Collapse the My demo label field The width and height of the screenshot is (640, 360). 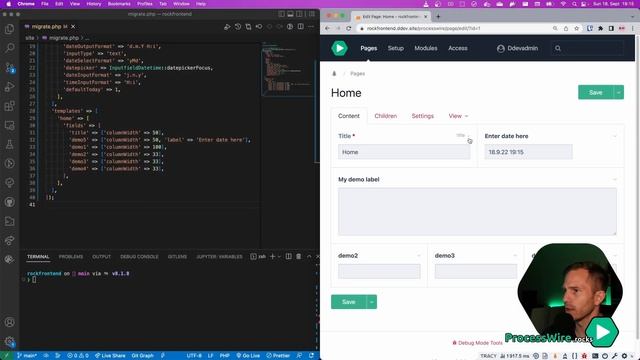coord(614,179)
